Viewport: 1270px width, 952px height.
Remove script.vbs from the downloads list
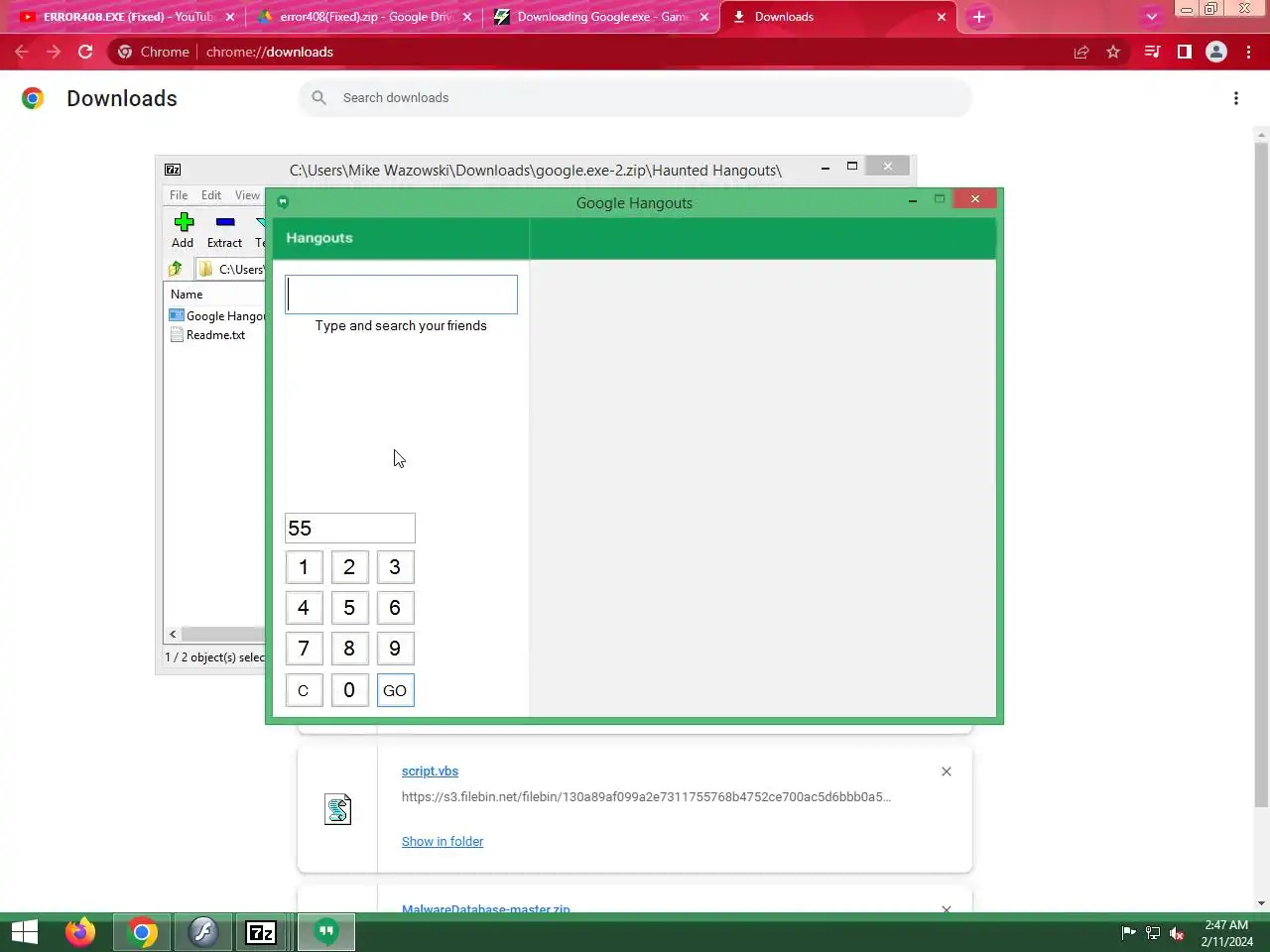coord(947,772)
